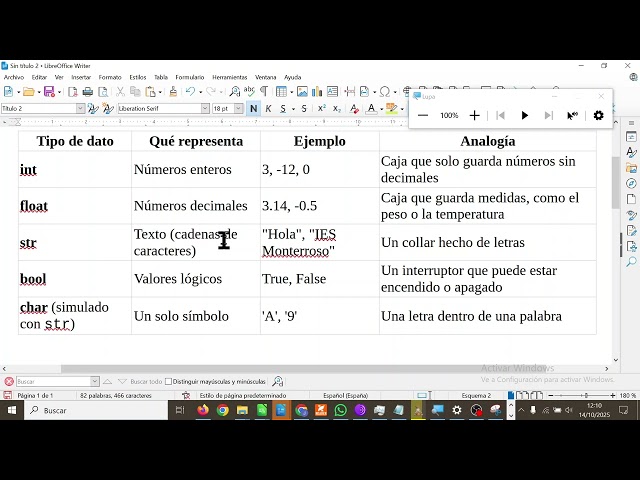Open Find and Replace from the find bar

(x=278, y=382)
